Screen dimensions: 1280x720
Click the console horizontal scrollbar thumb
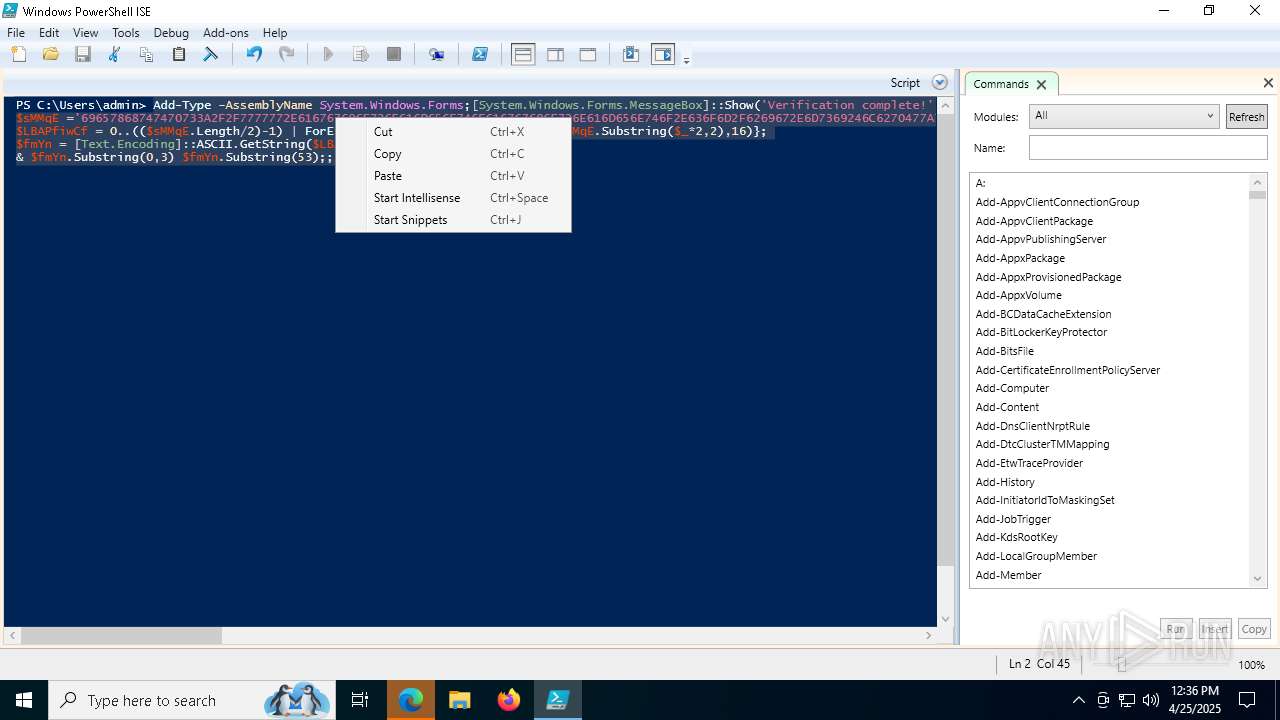(x=122, y=636)
